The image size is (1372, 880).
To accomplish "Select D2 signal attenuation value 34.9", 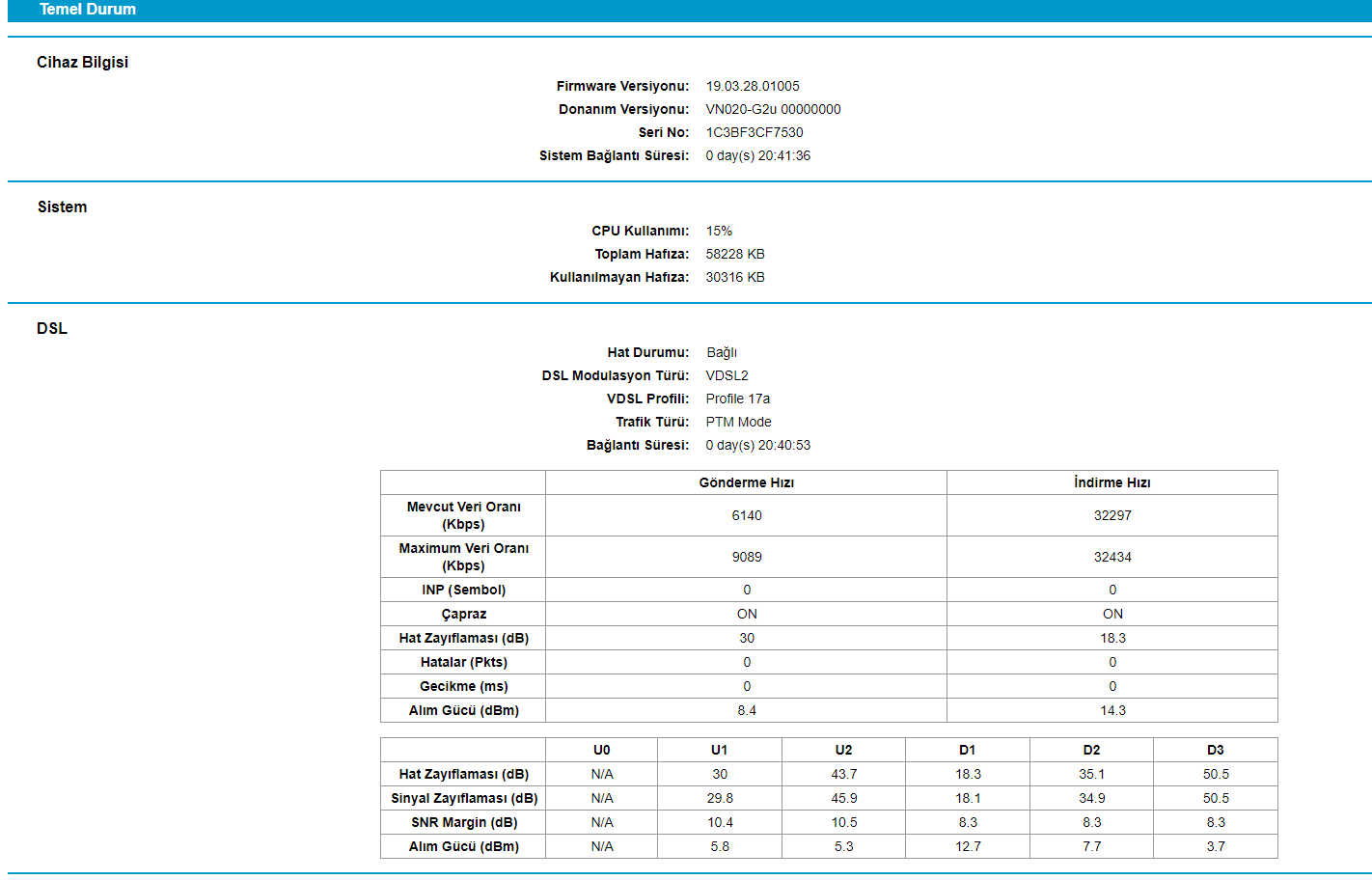I will click(1092, 798).
